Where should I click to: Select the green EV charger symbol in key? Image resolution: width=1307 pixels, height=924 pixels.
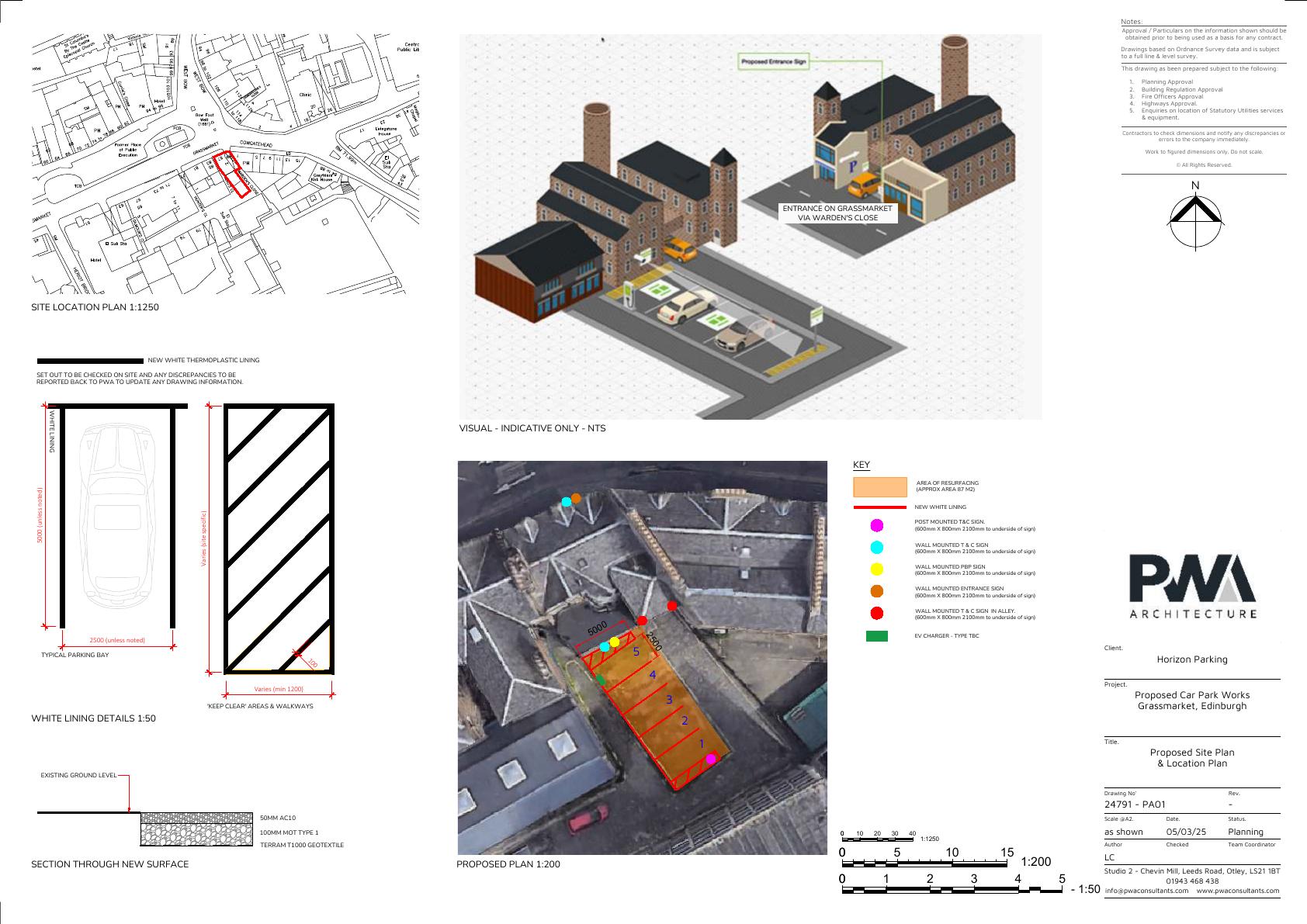coord(877,636)
